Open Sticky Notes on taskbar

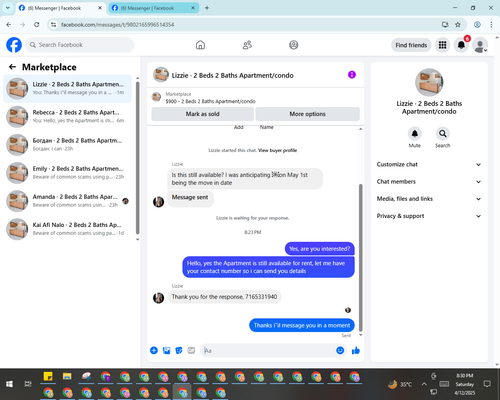click(x=48, y=377)
